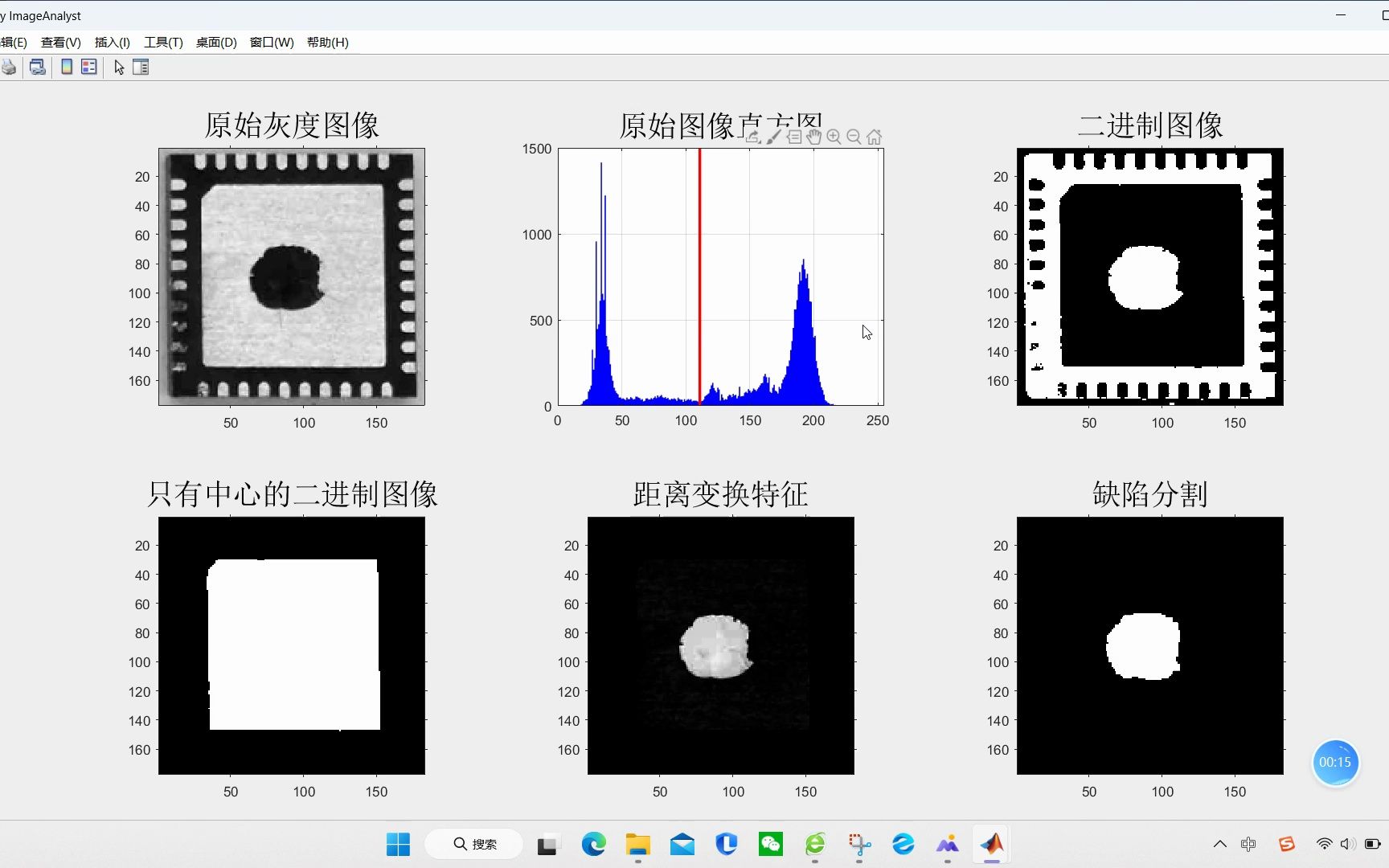Open File Explorer from the taskbar
Image resolution: width=1389 pixels, height=868 pixels.
[638, 844]
